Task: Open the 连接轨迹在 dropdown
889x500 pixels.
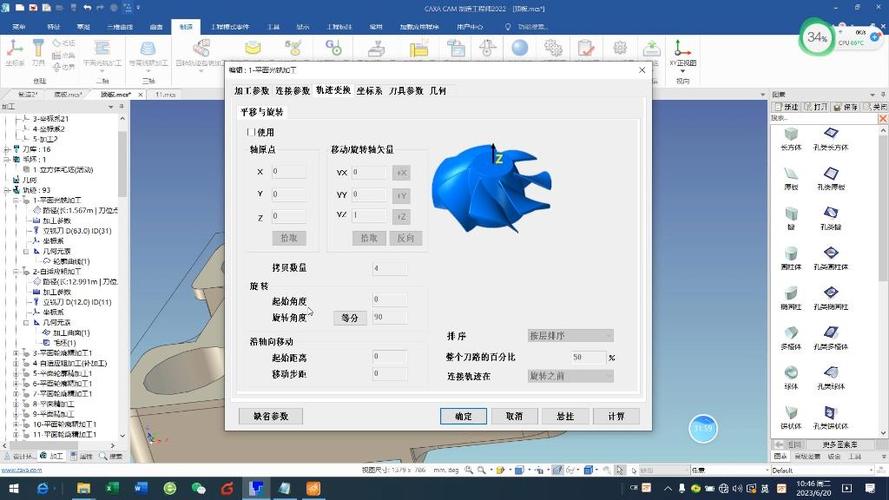Action: 570,376
